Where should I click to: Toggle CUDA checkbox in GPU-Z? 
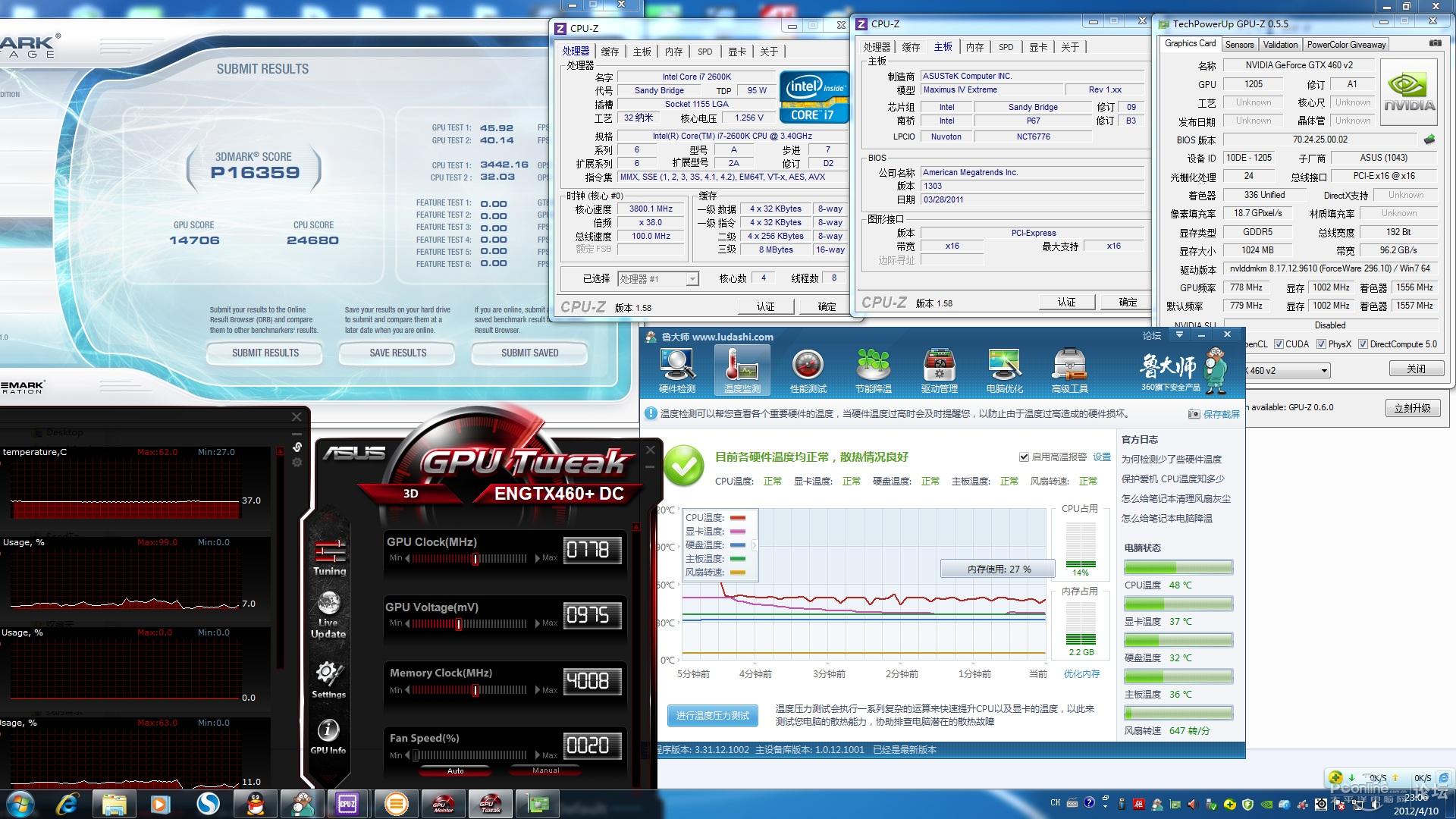pyautogui.click(x=1279, y=344)
